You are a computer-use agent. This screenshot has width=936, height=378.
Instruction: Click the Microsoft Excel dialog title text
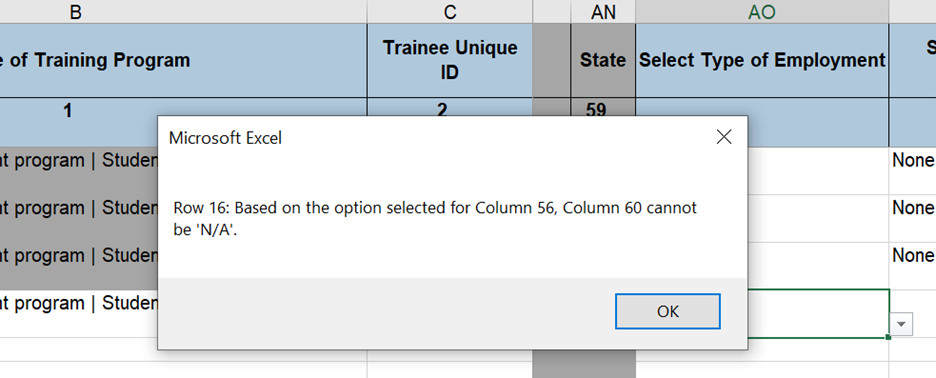pos(225,138)
